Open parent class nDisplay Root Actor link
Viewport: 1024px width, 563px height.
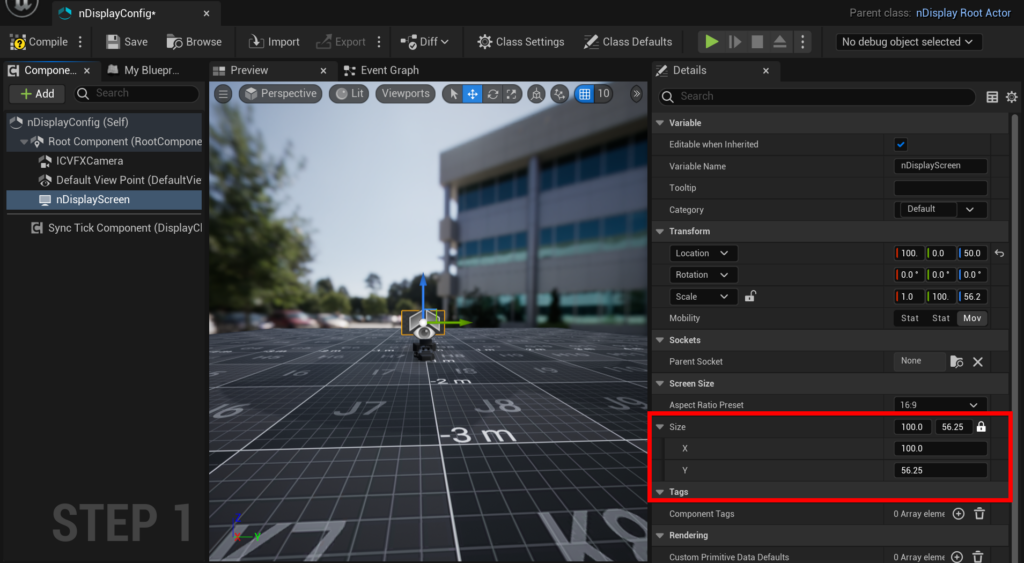963,13
